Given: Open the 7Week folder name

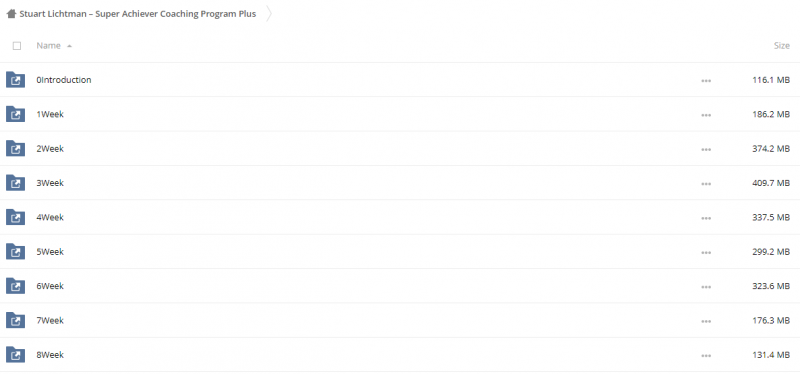Looking at the screenshot, I should click(50, 320).
